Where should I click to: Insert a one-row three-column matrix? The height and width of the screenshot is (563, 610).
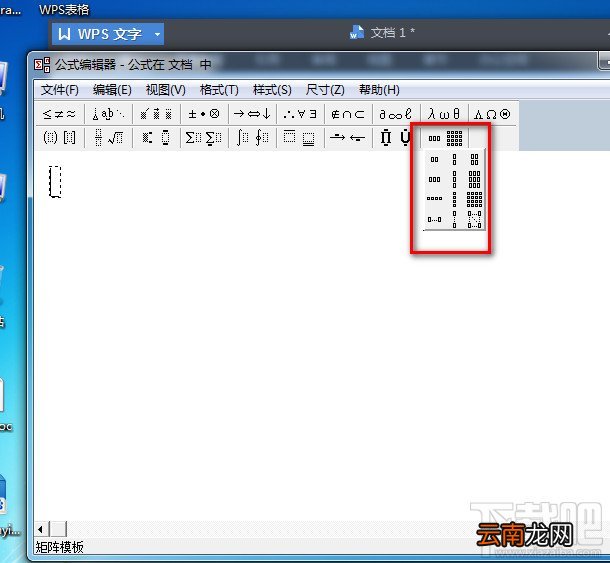coord(435,179)
